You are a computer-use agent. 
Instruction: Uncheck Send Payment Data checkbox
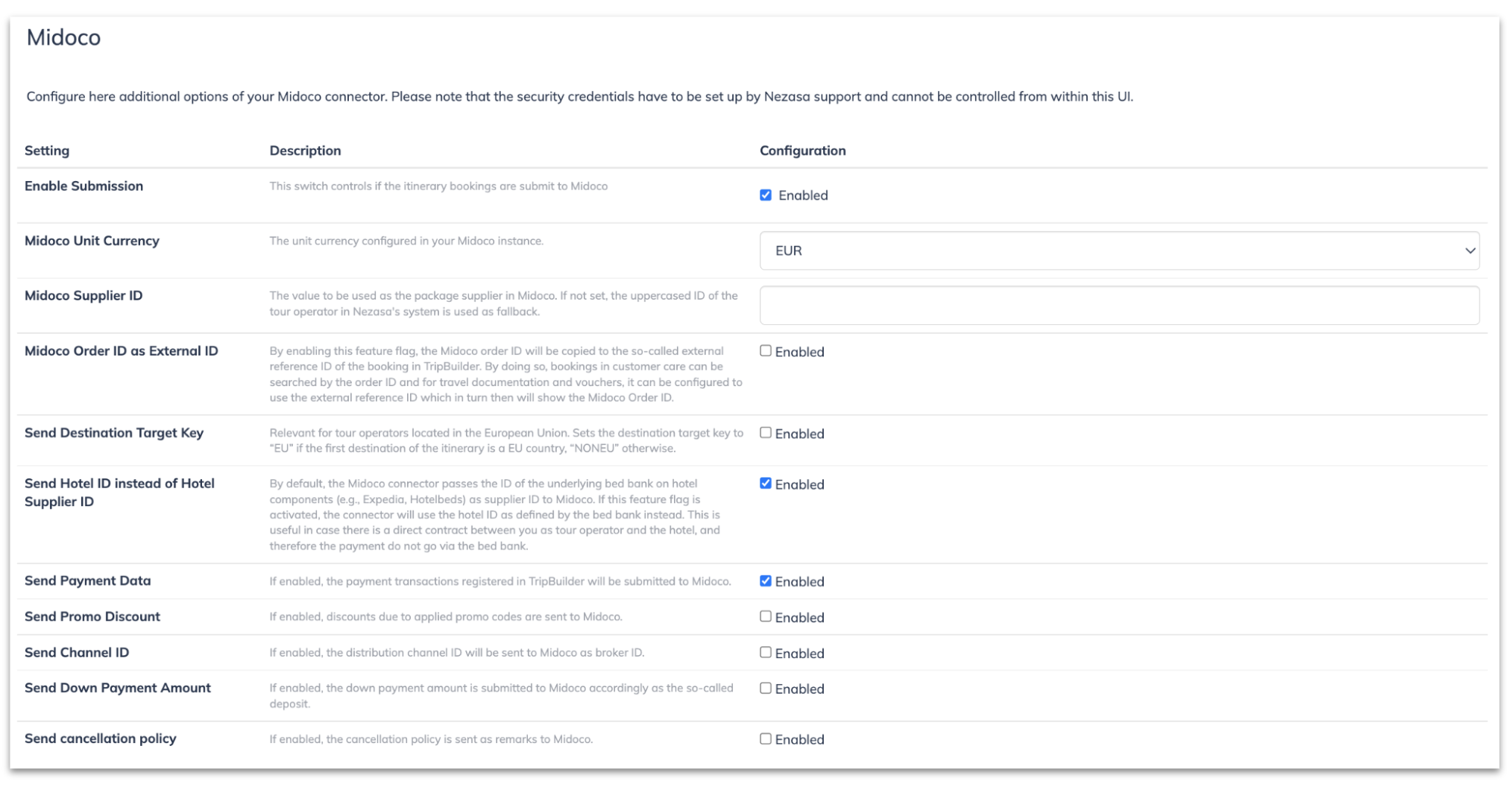coord(766,581)
